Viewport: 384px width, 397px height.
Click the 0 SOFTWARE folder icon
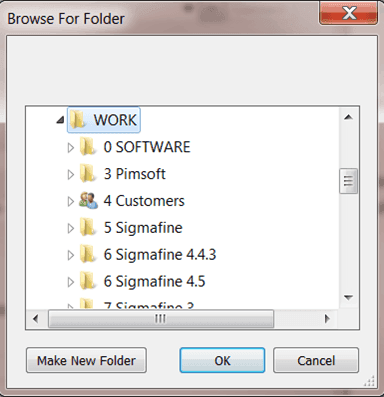coord(88,147)
